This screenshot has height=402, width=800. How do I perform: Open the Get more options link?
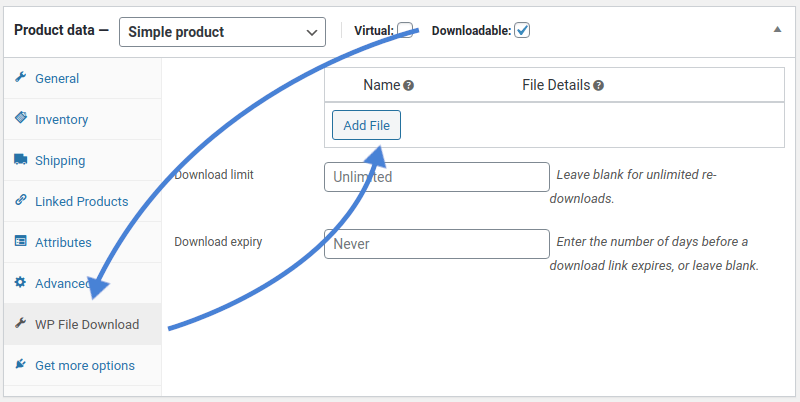click(84, 365)
